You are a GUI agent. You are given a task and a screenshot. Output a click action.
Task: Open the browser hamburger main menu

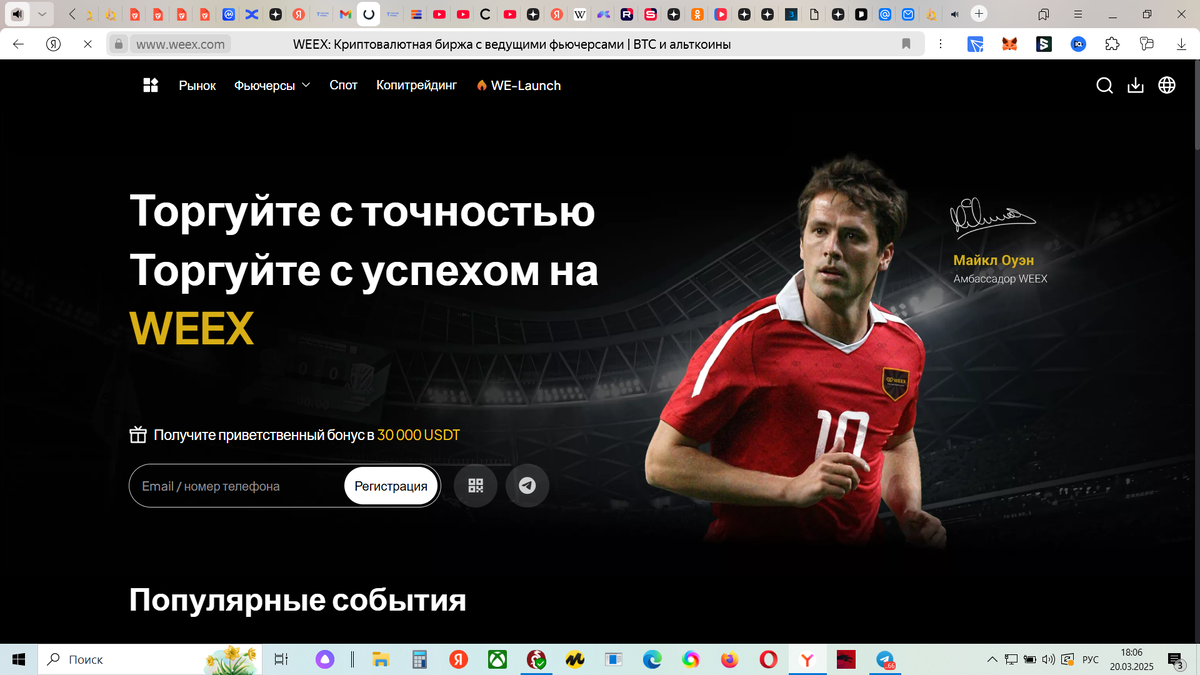[1078, 14]
